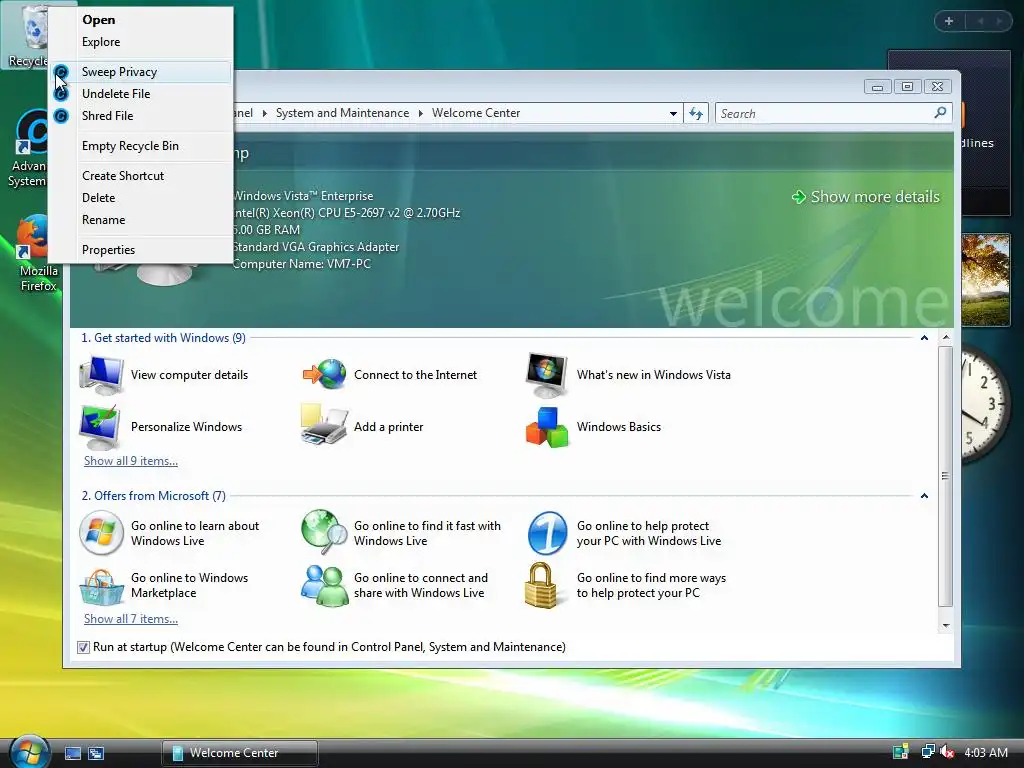Click the Go online to Windows Marketplace text
1024x768 pixels.
(x=189, y=585)
